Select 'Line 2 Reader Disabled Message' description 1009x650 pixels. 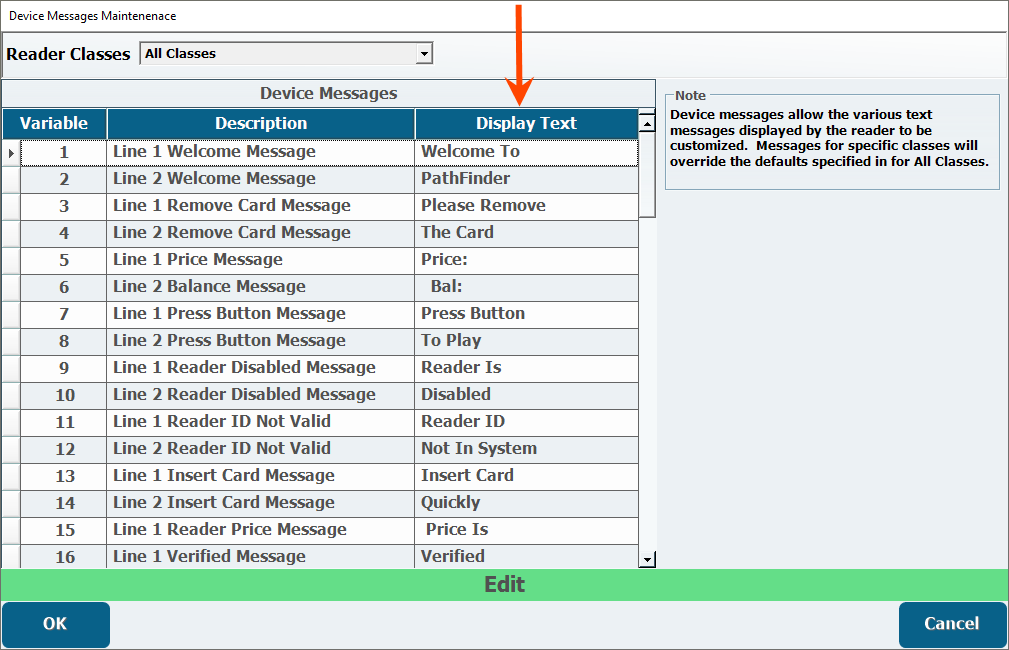tap(244, 395)
